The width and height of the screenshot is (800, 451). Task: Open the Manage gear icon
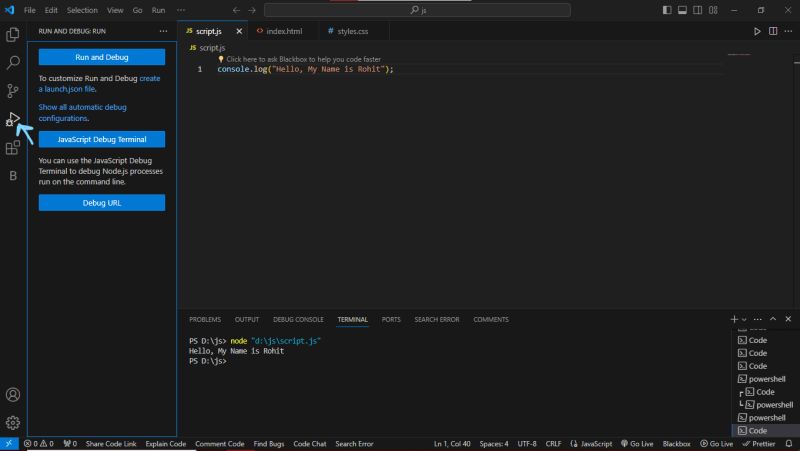tap(13, 422)
